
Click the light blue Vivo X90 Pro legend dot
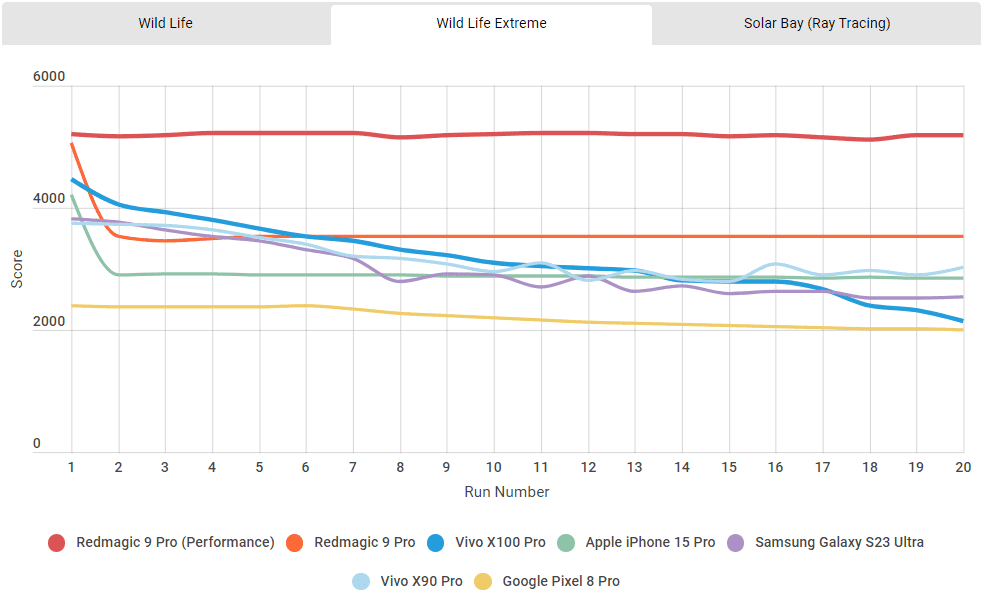[362, 581]
